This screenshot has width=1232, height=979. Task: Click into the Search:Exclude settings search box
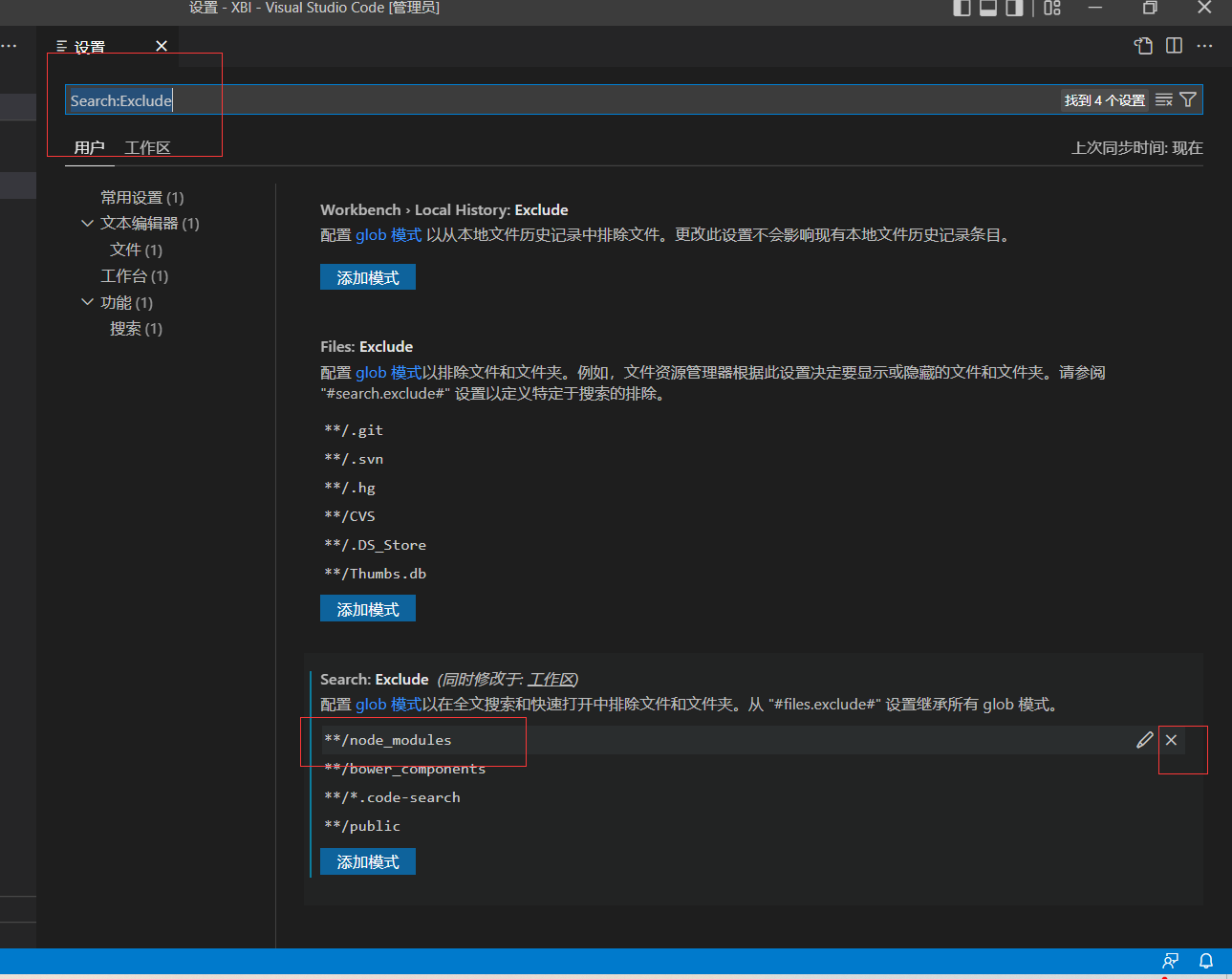[573, 100]
